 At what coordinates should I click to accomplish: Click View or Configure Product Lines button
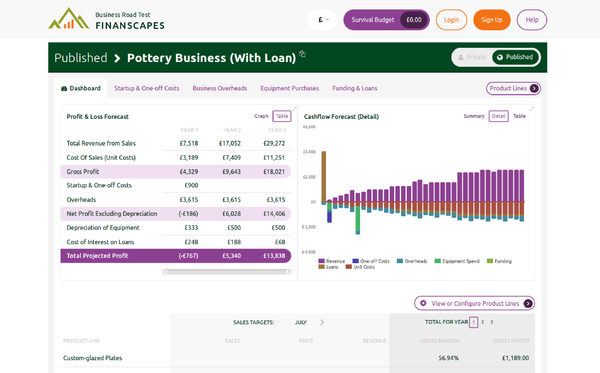click(x=474, y=303)
